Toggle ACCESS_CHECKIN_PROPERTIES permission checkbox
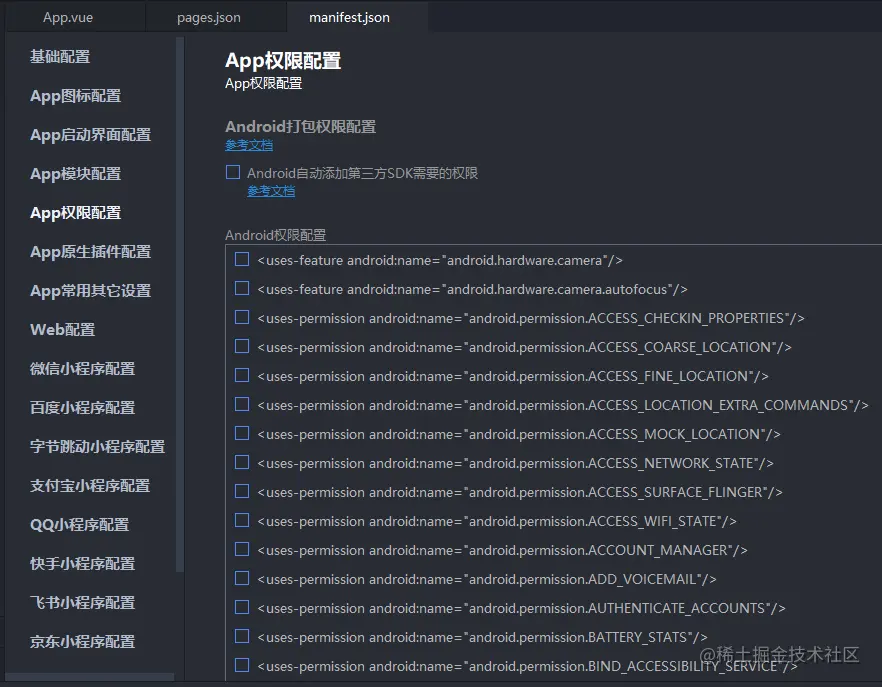This screenshot has width=882, height=687. coord(242,317)
